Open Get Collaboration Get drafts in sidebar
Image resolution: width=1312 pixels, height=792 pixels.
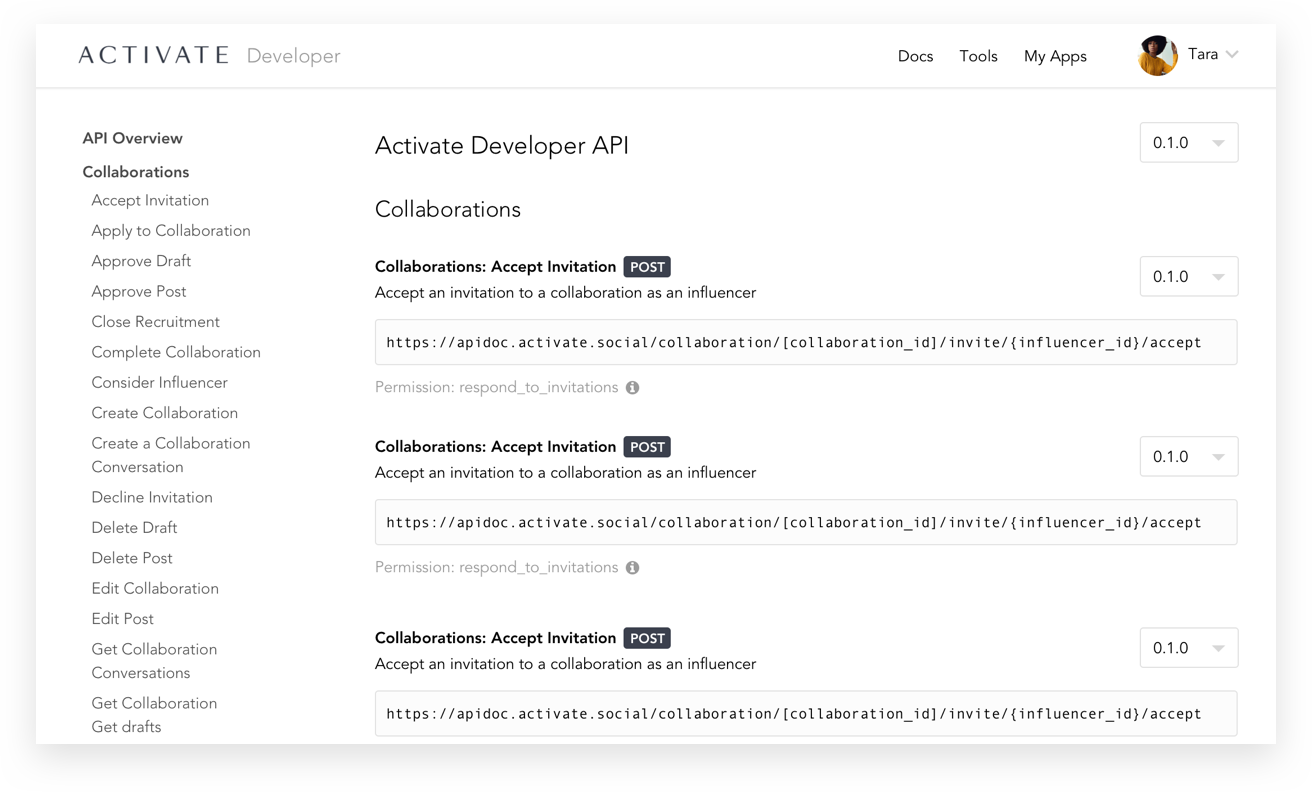(154, 715)
